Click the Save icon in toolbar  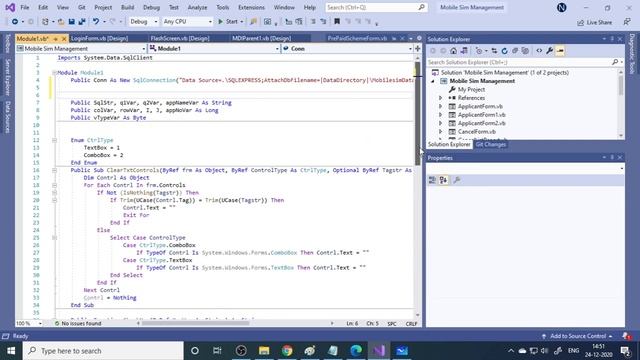coord(71,22)
